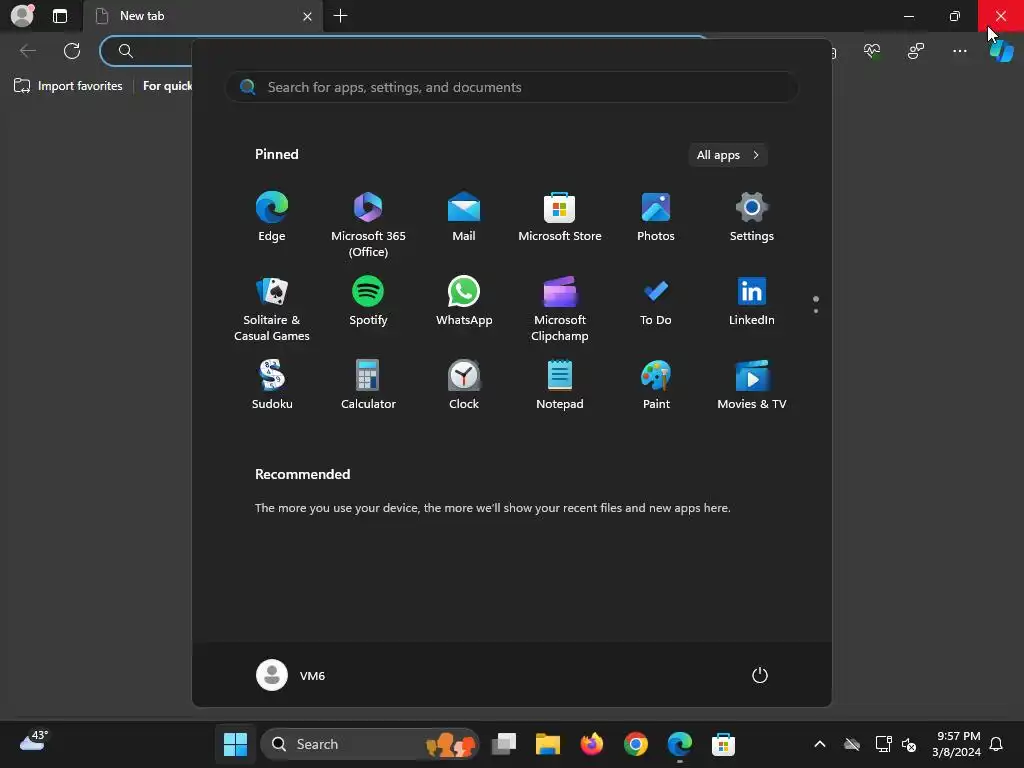Screen dimensions: 1024x768
Task: Open the power options button
Action: pyautogui.click(x=760, y=675)
